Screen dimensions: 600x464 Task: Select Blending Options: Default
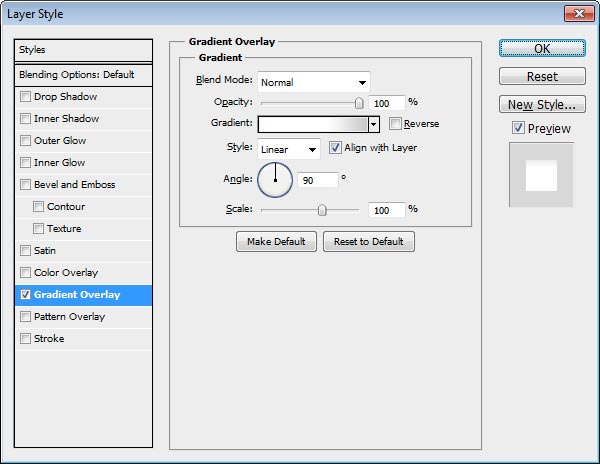(x=83, y=75)
